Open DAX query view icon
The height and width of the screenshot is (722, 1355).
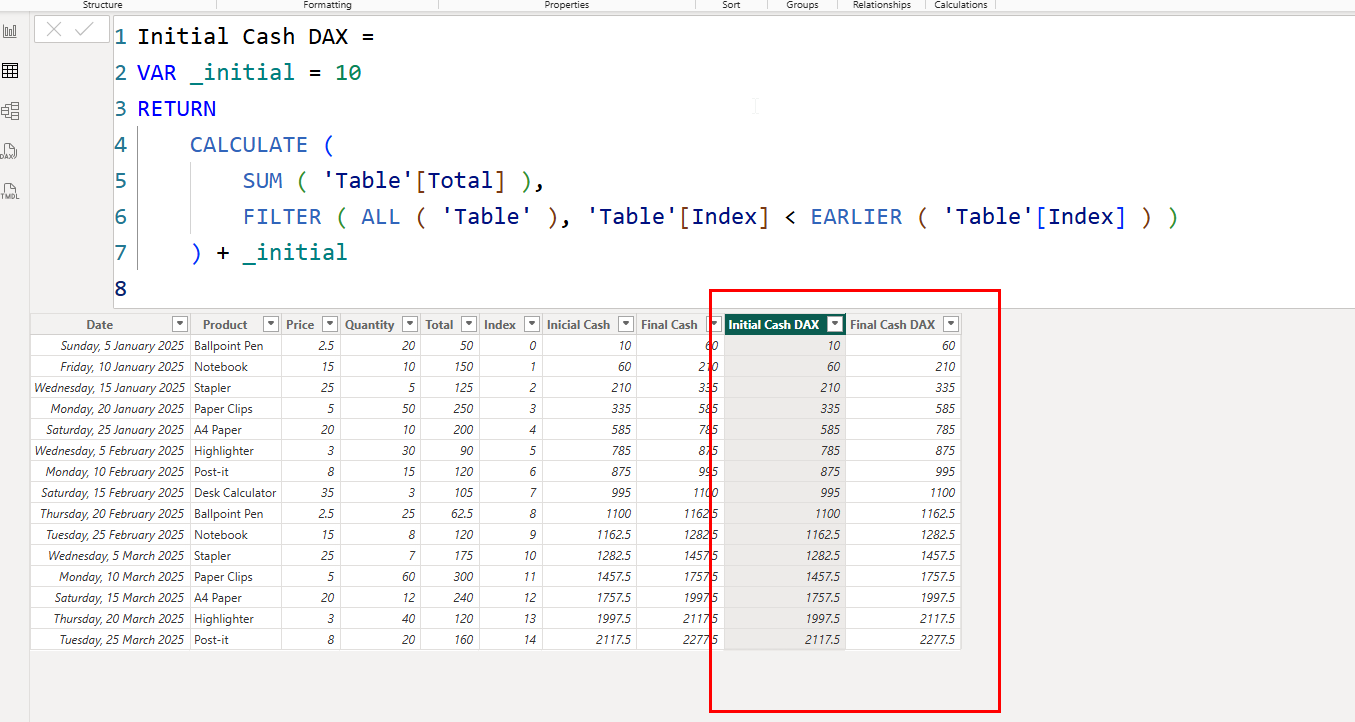tap(10, 151)
